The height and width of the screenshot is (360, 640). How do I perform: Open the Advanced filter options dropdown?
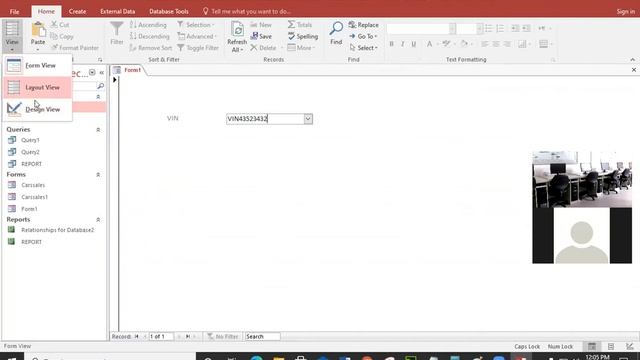197,36
